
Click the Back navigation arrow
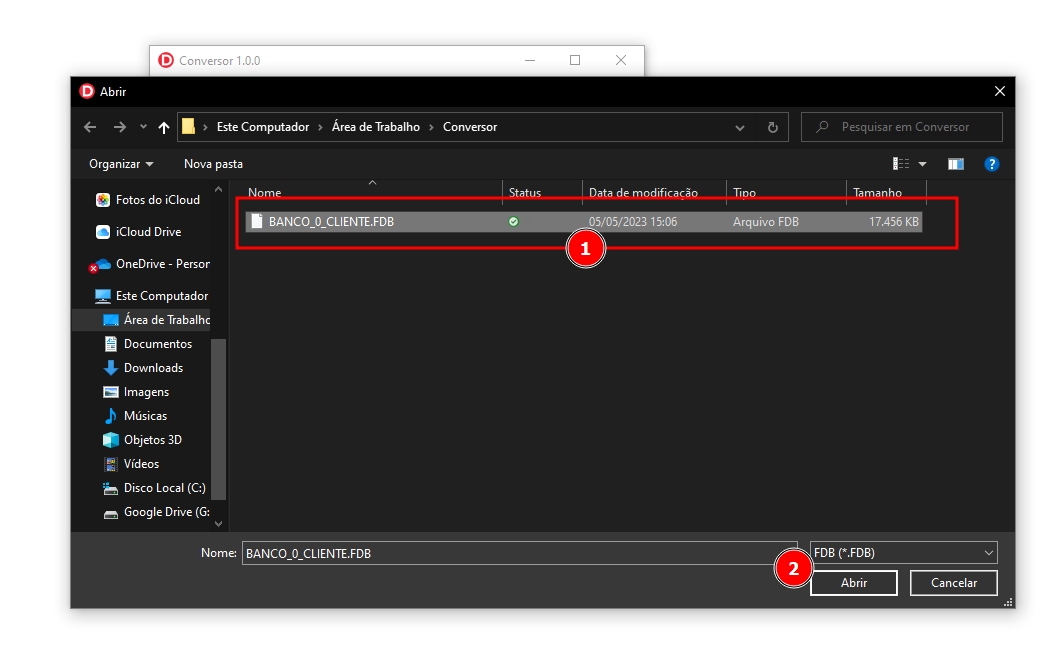click(90, 127)
